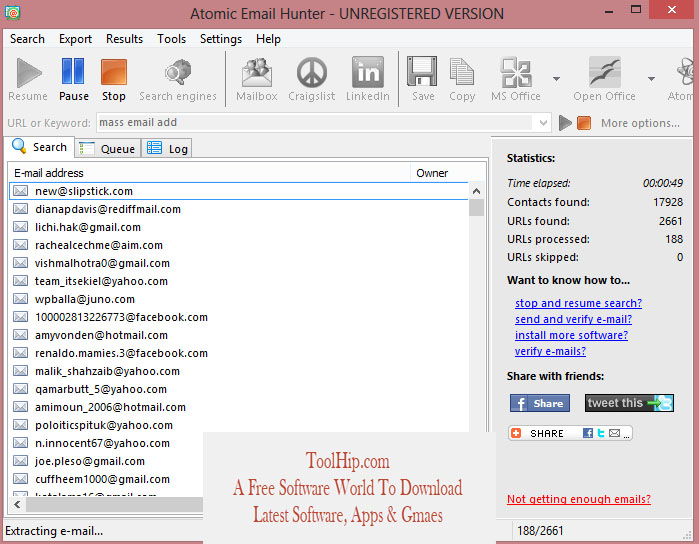Open the URL or Keyword history dropdown

(543, 123)
